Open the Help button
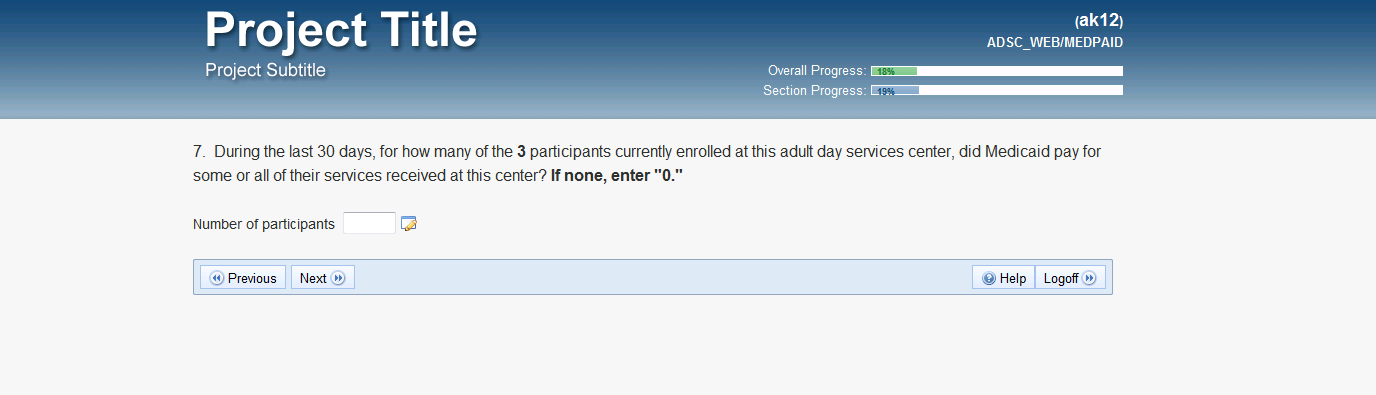The height and width of the screenshot is (395, 1376). (1004, 278)
